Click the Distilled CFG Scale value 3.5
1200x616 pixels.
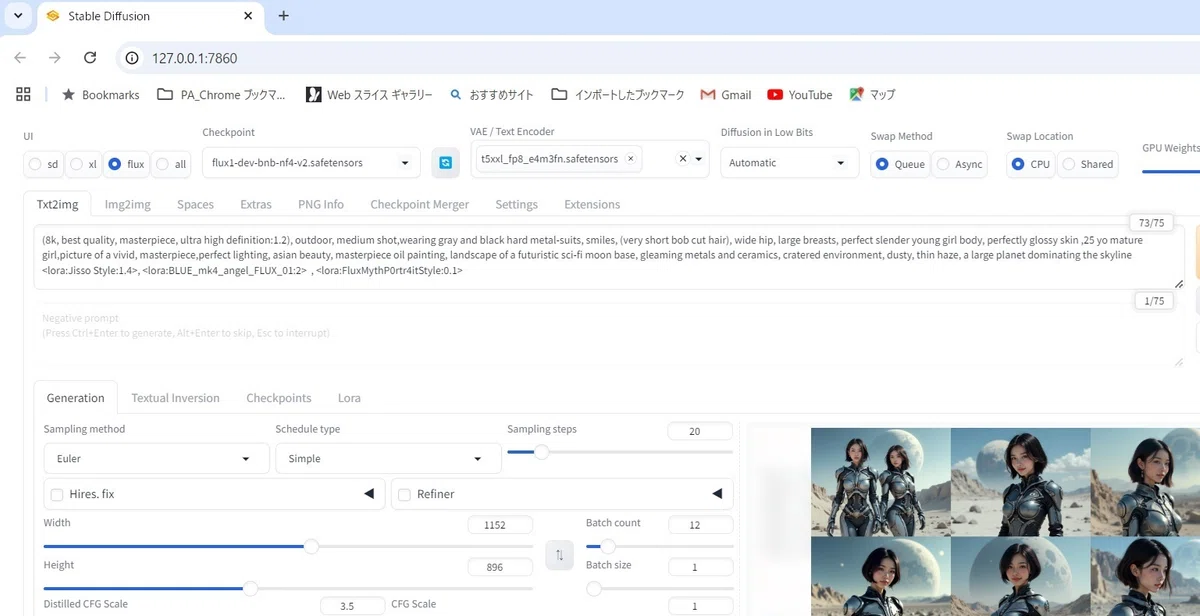point(353,606)
